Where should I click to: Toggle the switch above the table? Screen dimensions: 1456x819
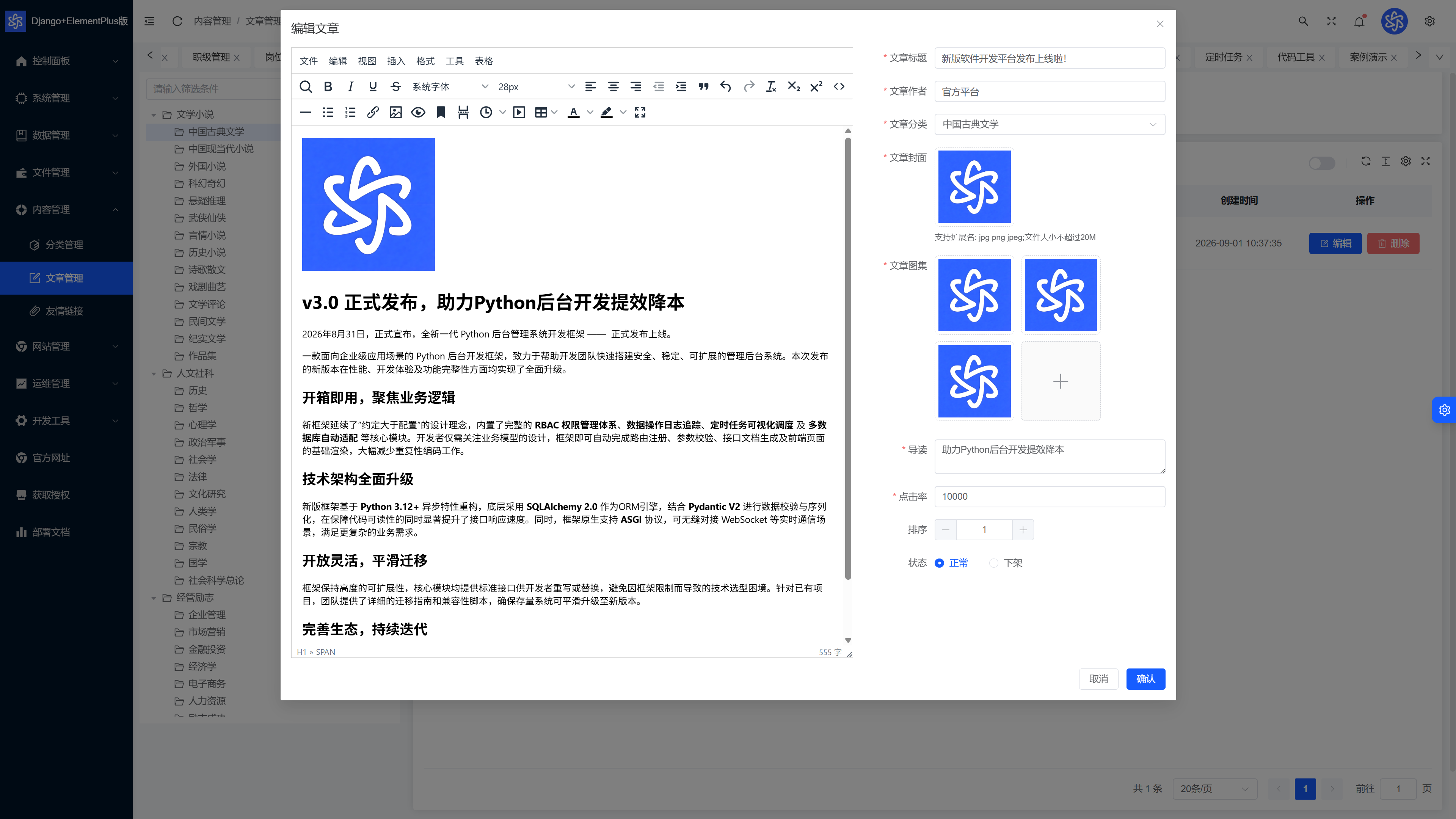click(1321, 163)
